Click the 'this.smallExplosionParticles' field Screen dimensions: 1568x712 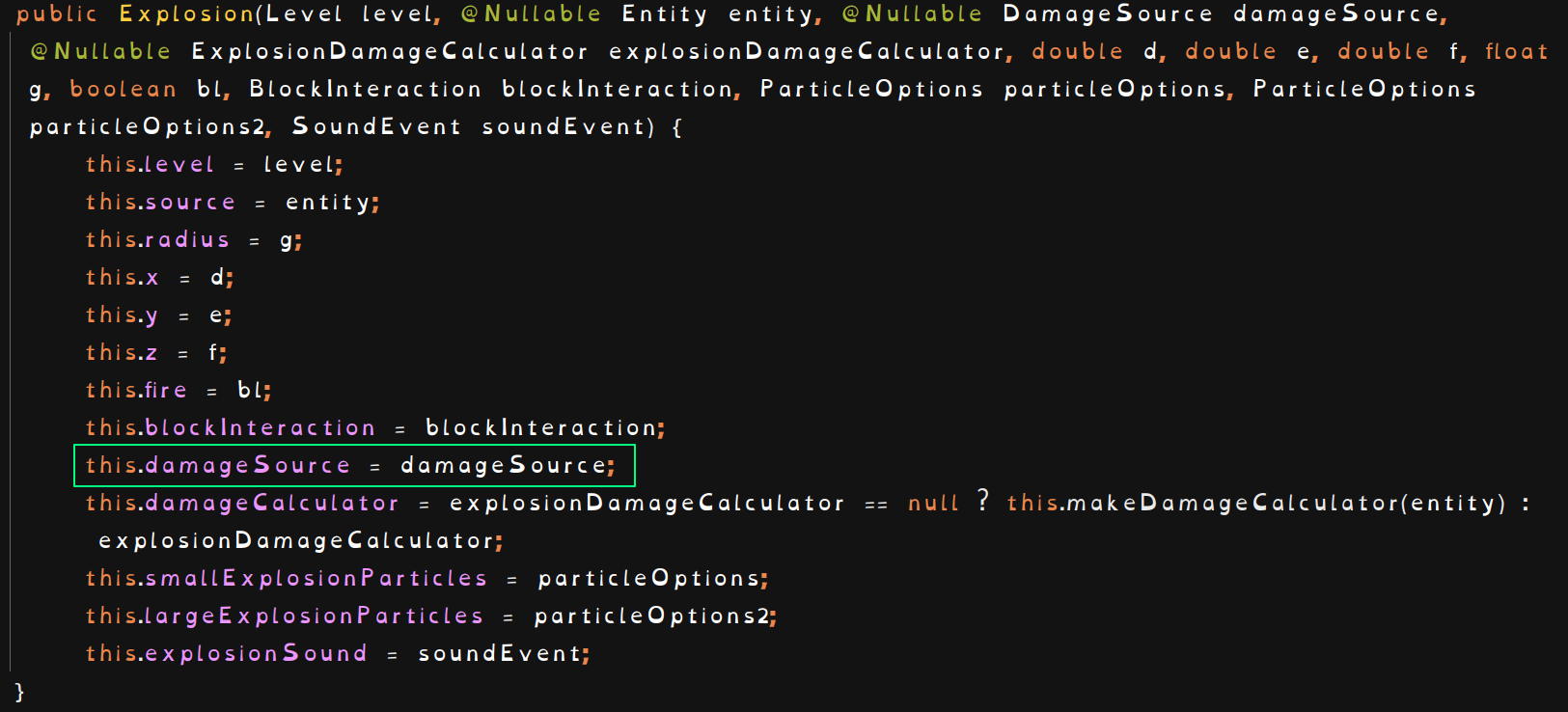pos(287,579)
